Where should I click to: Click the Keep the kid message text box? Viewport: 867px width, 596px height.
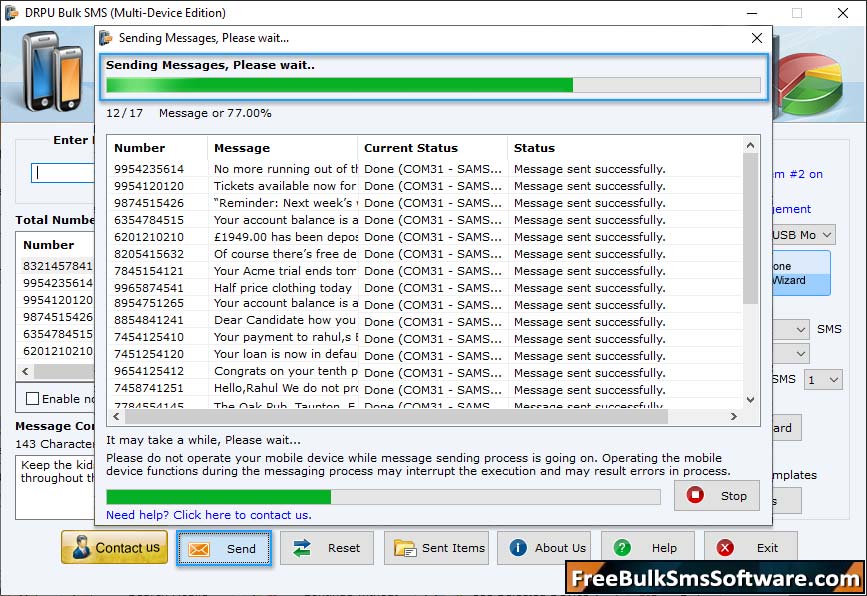55,488
